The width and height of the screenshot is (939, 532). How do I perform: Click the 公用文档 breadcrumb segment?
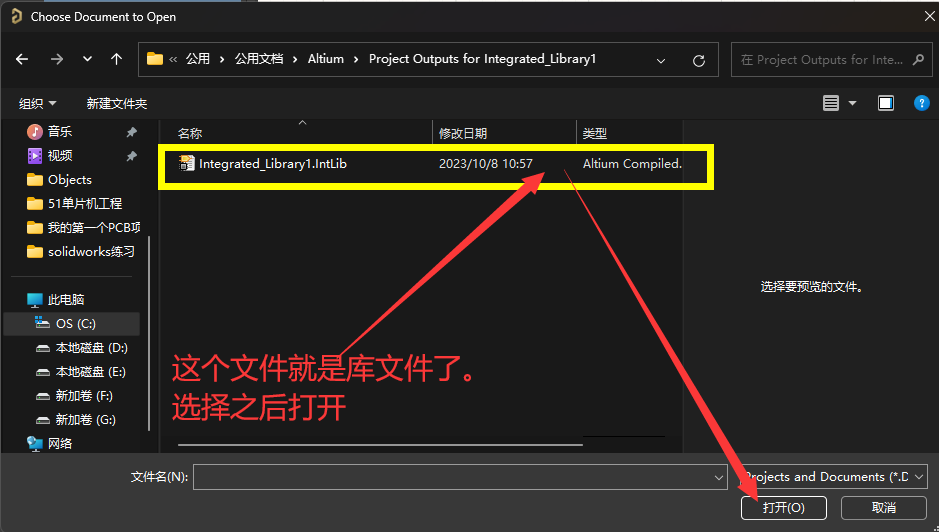[259, 59]
